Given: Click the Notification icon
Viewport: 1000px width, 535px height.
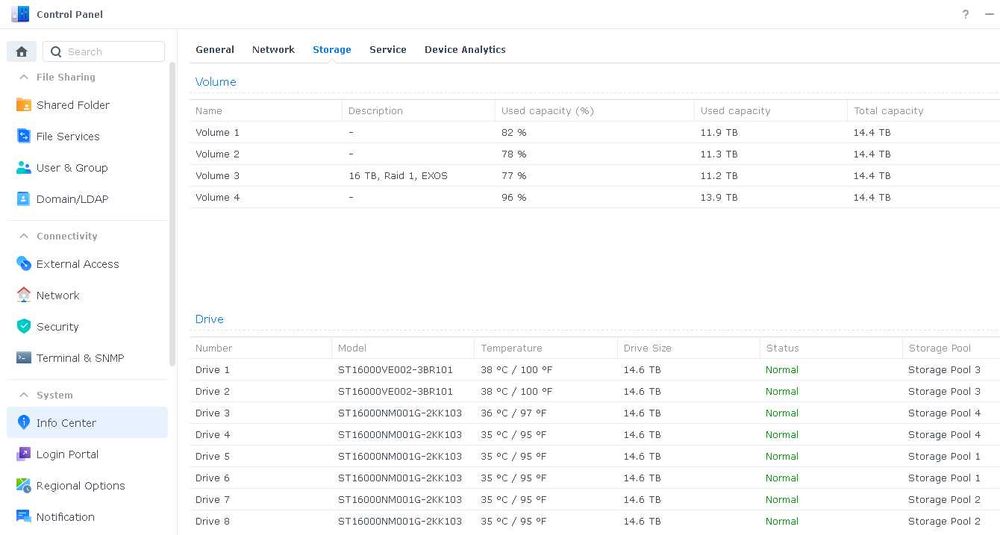Looking at the screenshot, I should [24, 517].
